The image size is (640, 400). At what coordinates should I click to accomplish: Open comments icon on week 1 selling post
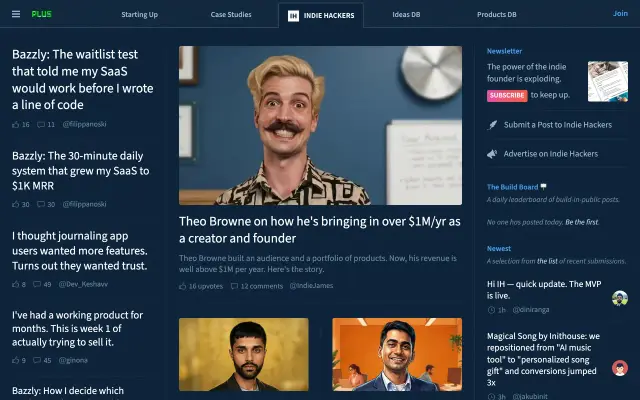coord(37,360)
